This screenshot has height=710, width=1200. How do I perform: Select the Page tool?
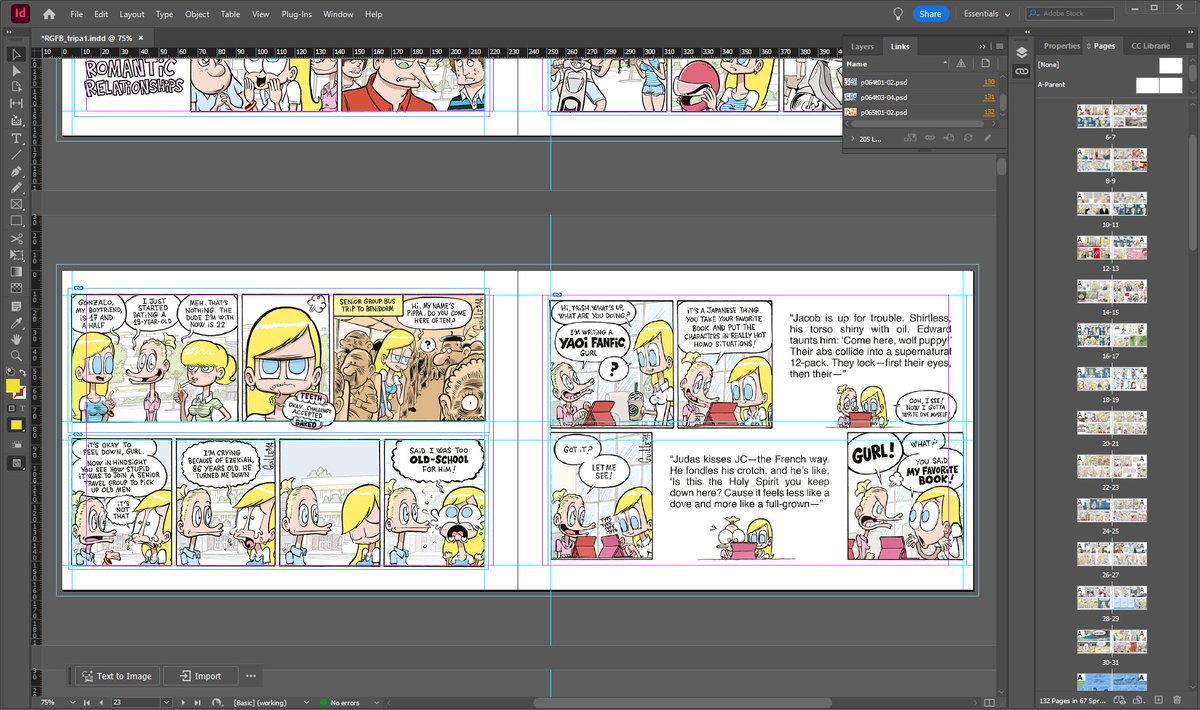pyautogui.click(x=16, y=87)
